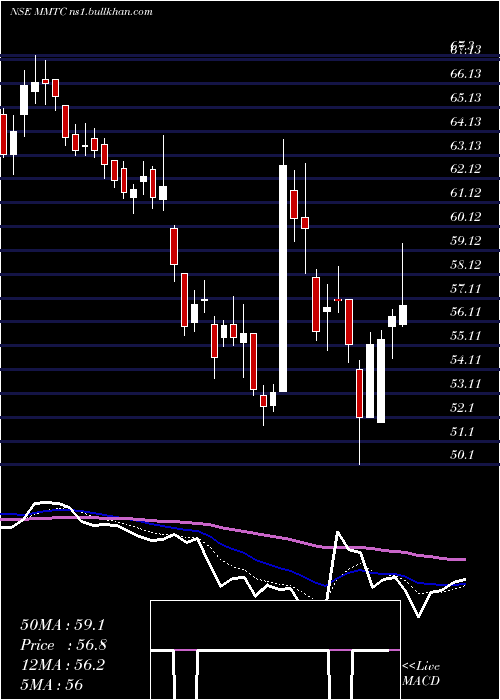Select the 64.13 price axis label
The image size is (500, 700).
(x=466, y=121)
